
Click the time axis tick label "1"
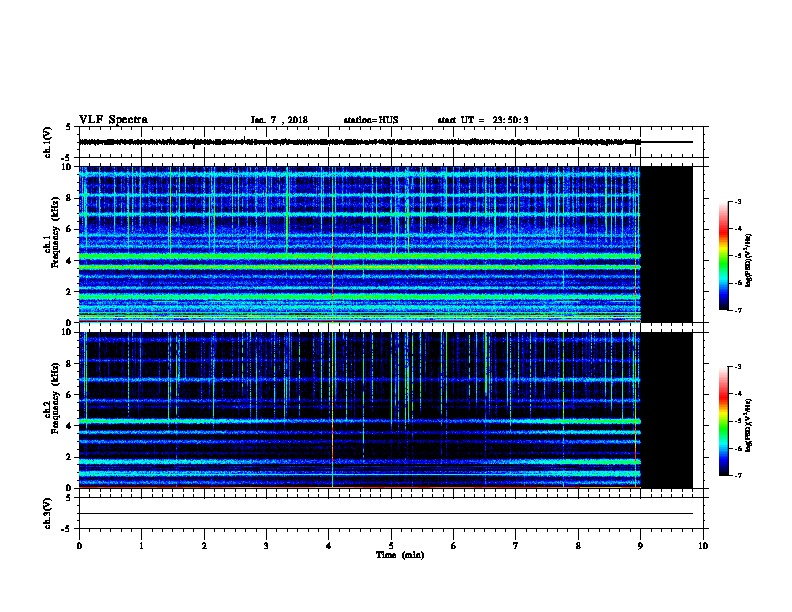[x=141, y=546]
